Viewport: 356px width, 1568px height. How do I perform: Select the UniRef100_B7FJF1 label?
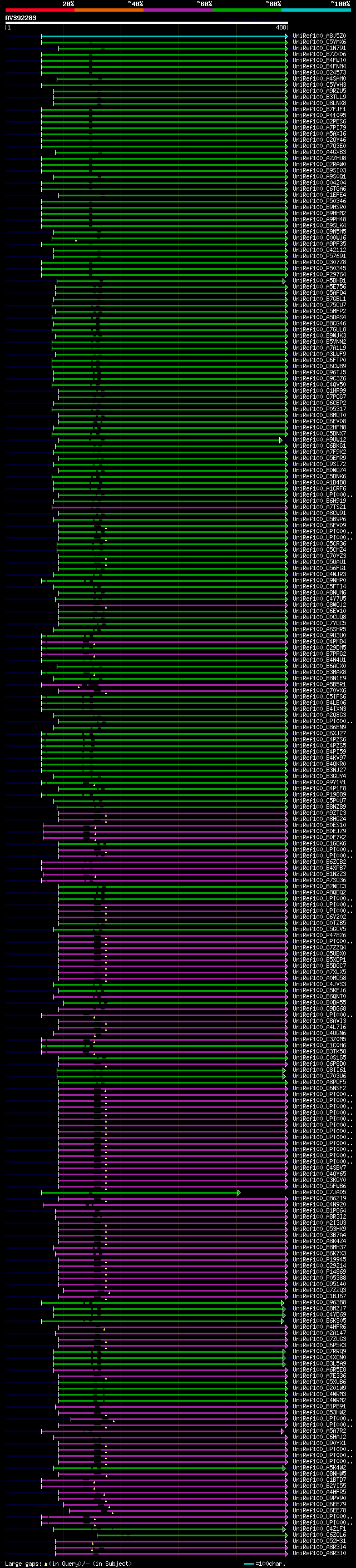pos(319,109)
